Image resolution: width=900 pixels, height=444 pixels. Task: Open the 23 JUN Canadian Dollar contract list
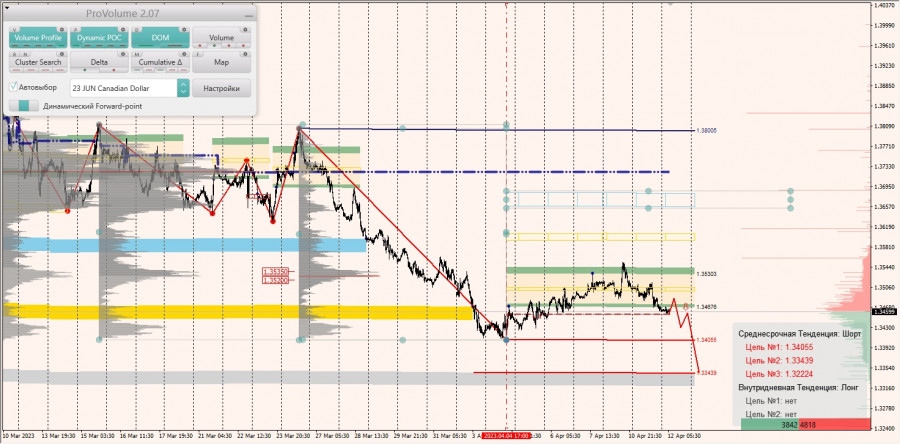coord(123,88)
